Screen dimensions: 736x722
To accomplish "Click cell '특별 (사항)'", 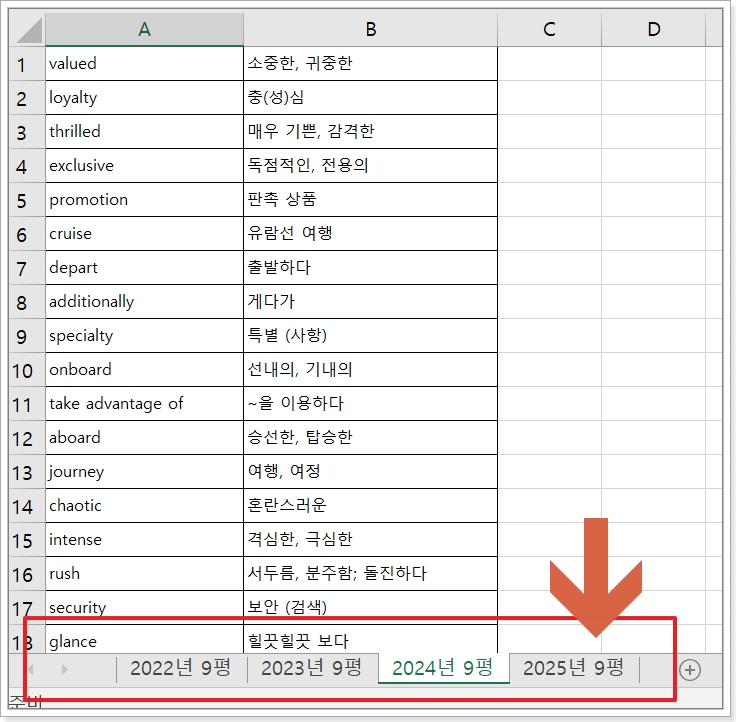I will coord(370,336).
